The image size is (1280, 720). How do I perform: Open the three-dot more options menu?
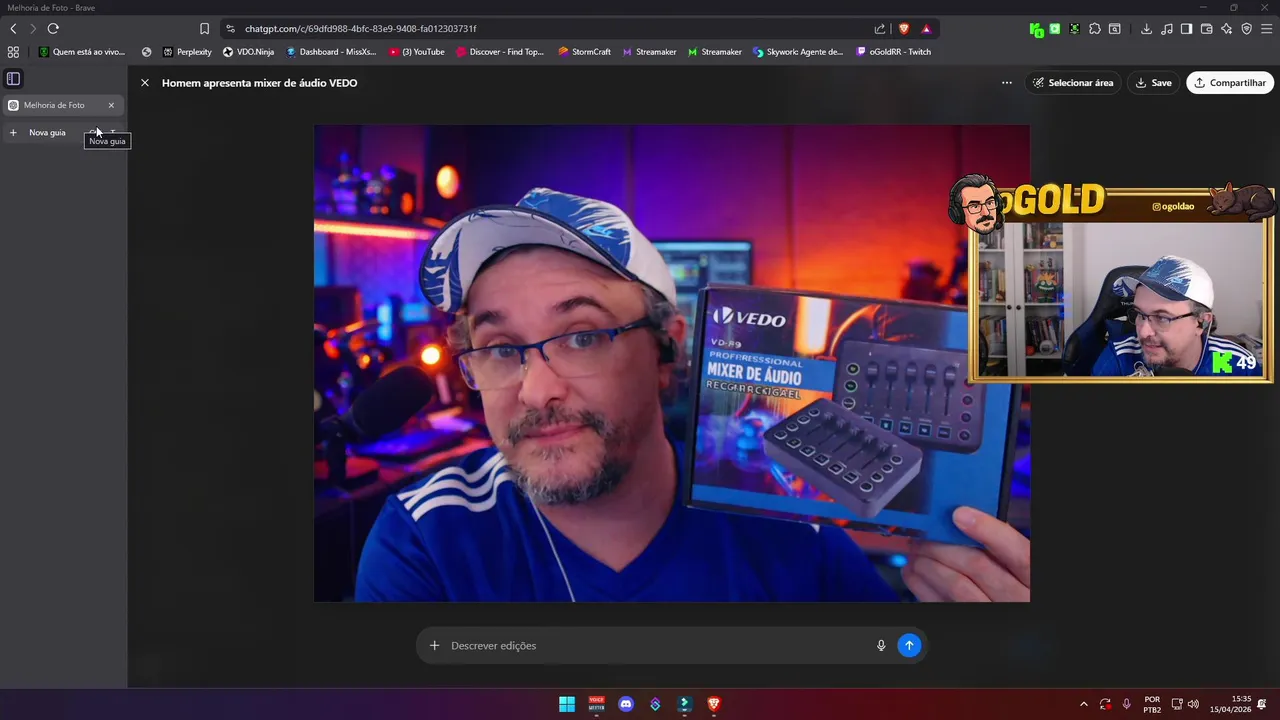pos(1007,83)
